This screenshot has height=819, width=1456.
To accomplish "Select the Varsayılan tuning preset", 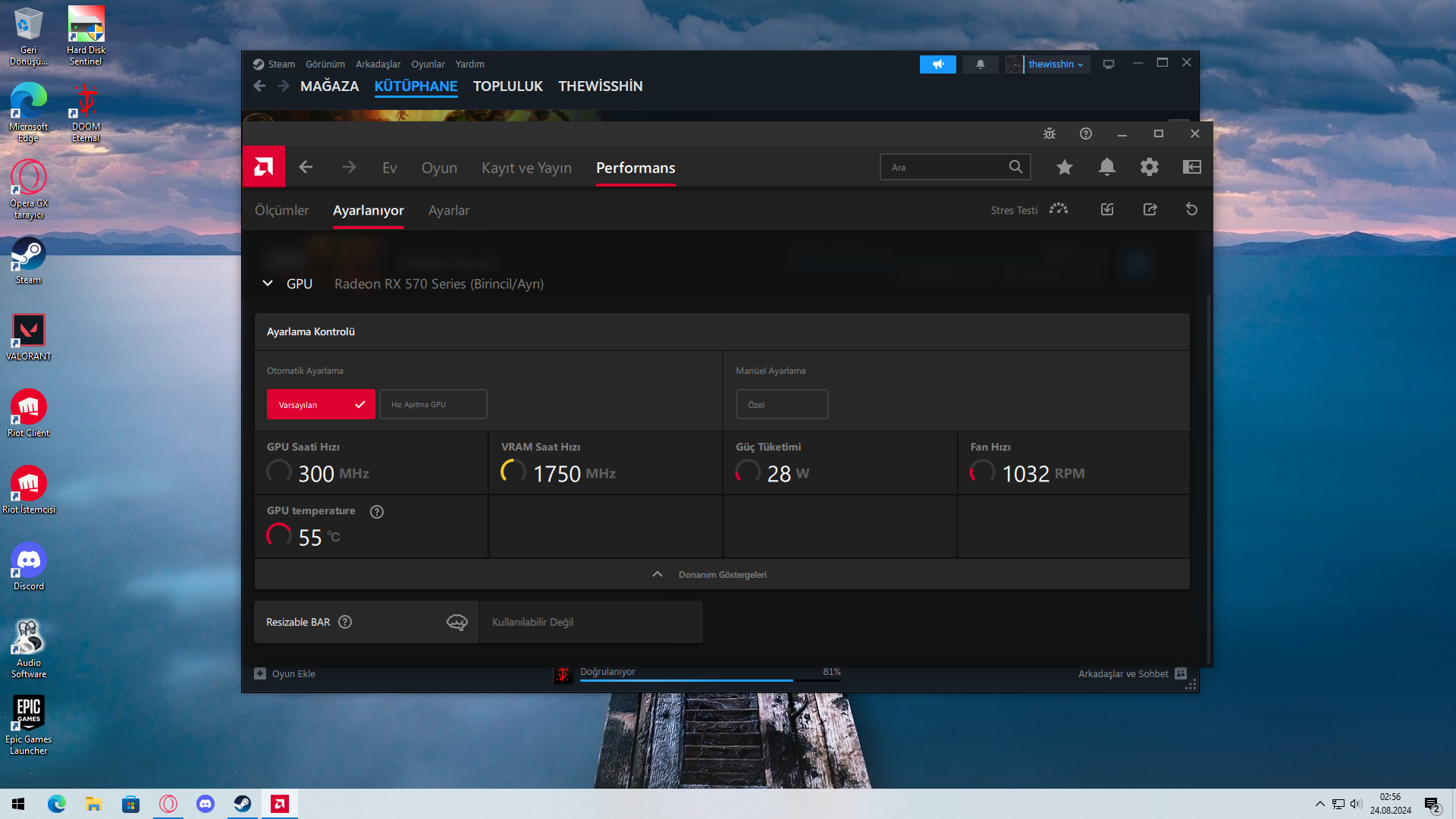I will coord(321,404).
